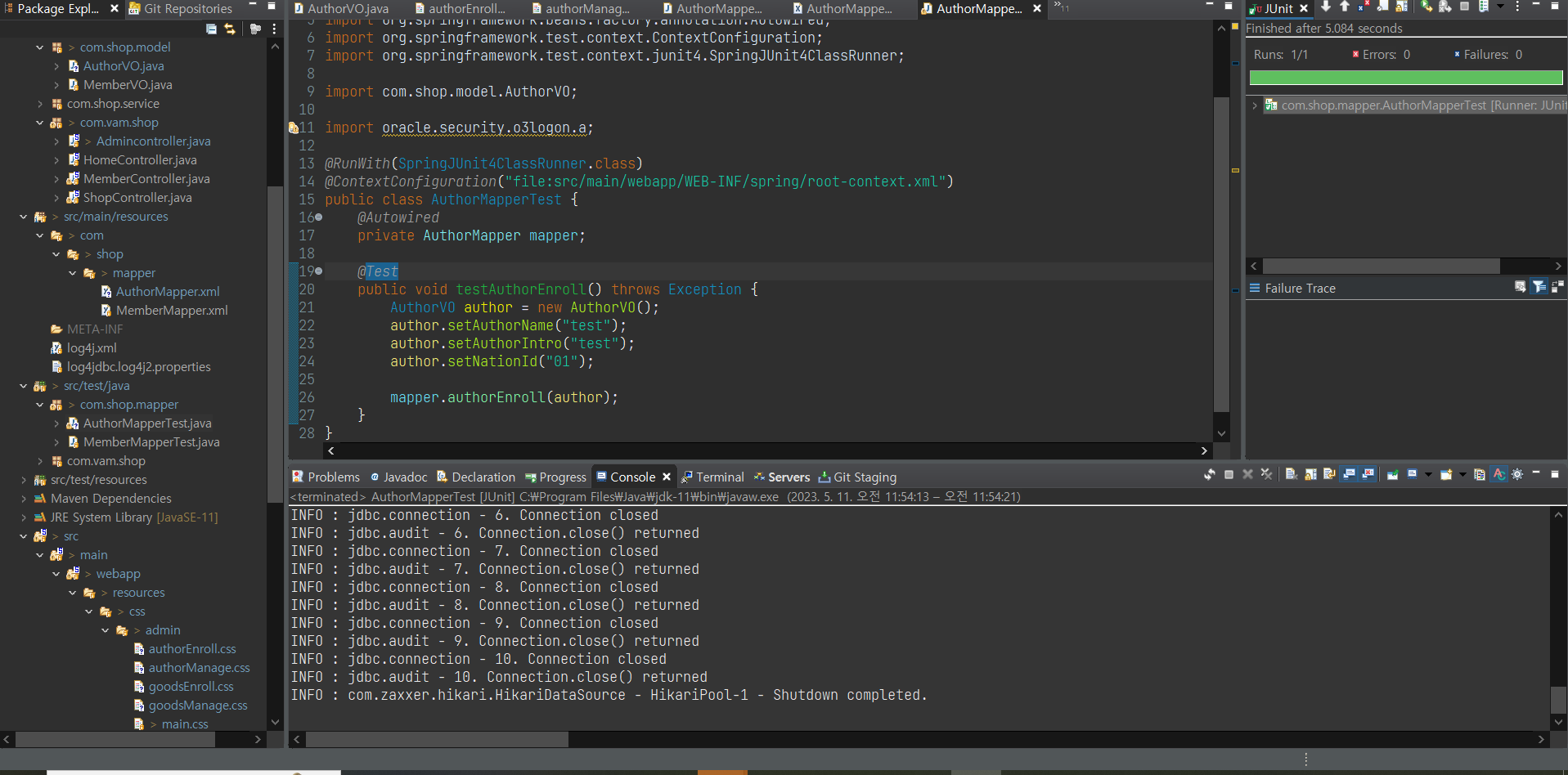Pin the console view
The height and width of the screenshot is (775, 1568).
(1393, 474)
